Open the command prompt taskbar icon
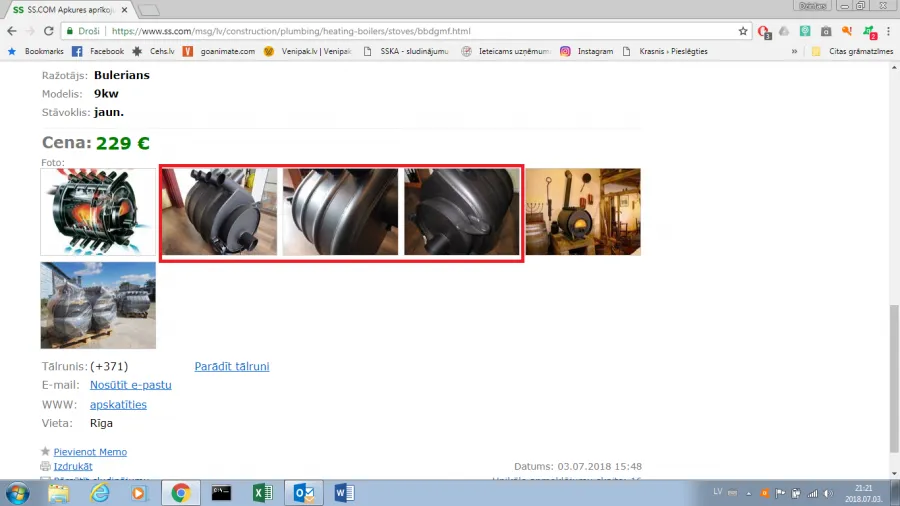 coord(221,493)
